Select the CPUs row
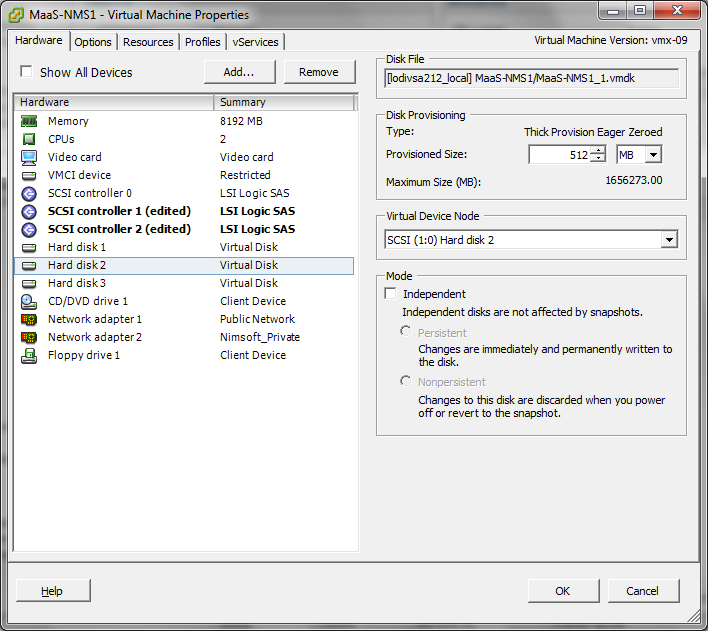Screen dimensions: 708x631 tap(184, 139)
